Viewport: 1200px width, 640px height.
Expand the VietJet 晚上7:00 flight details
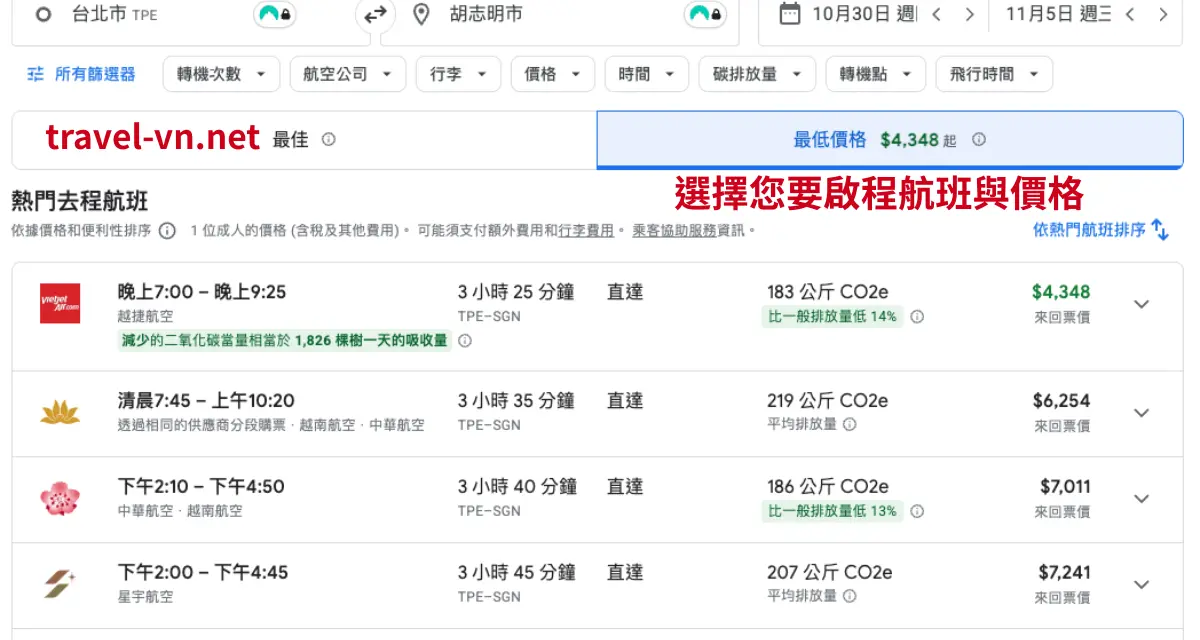(x=1141, y=304)
